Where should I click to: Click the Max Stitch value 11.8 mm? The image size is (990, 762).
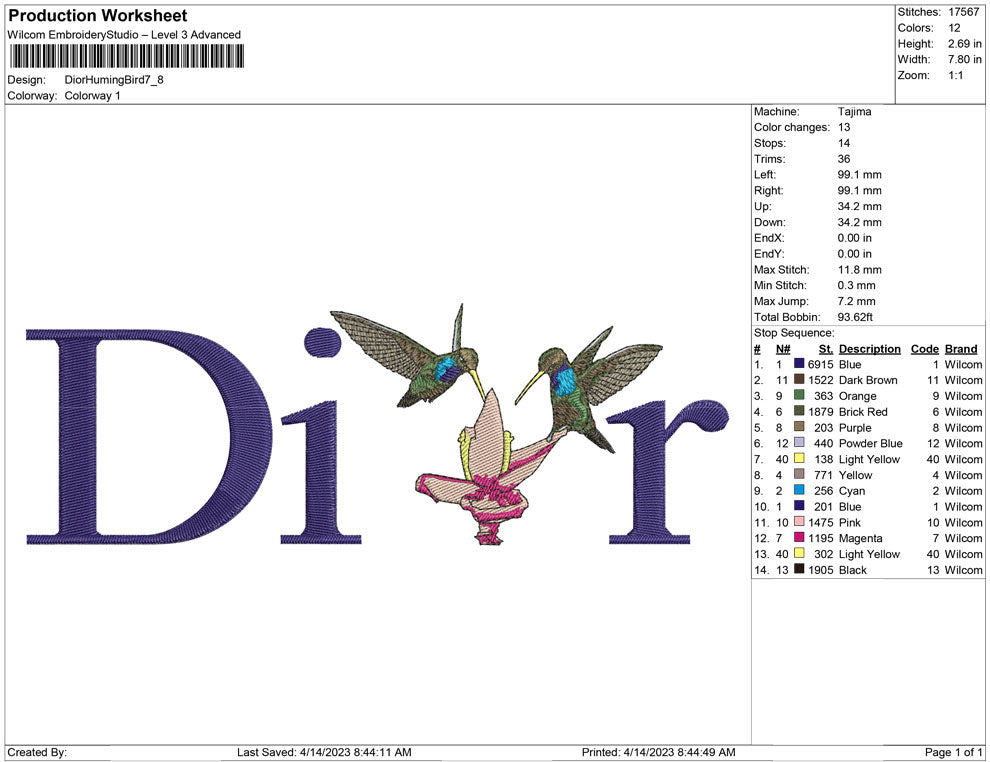point(859,270)
